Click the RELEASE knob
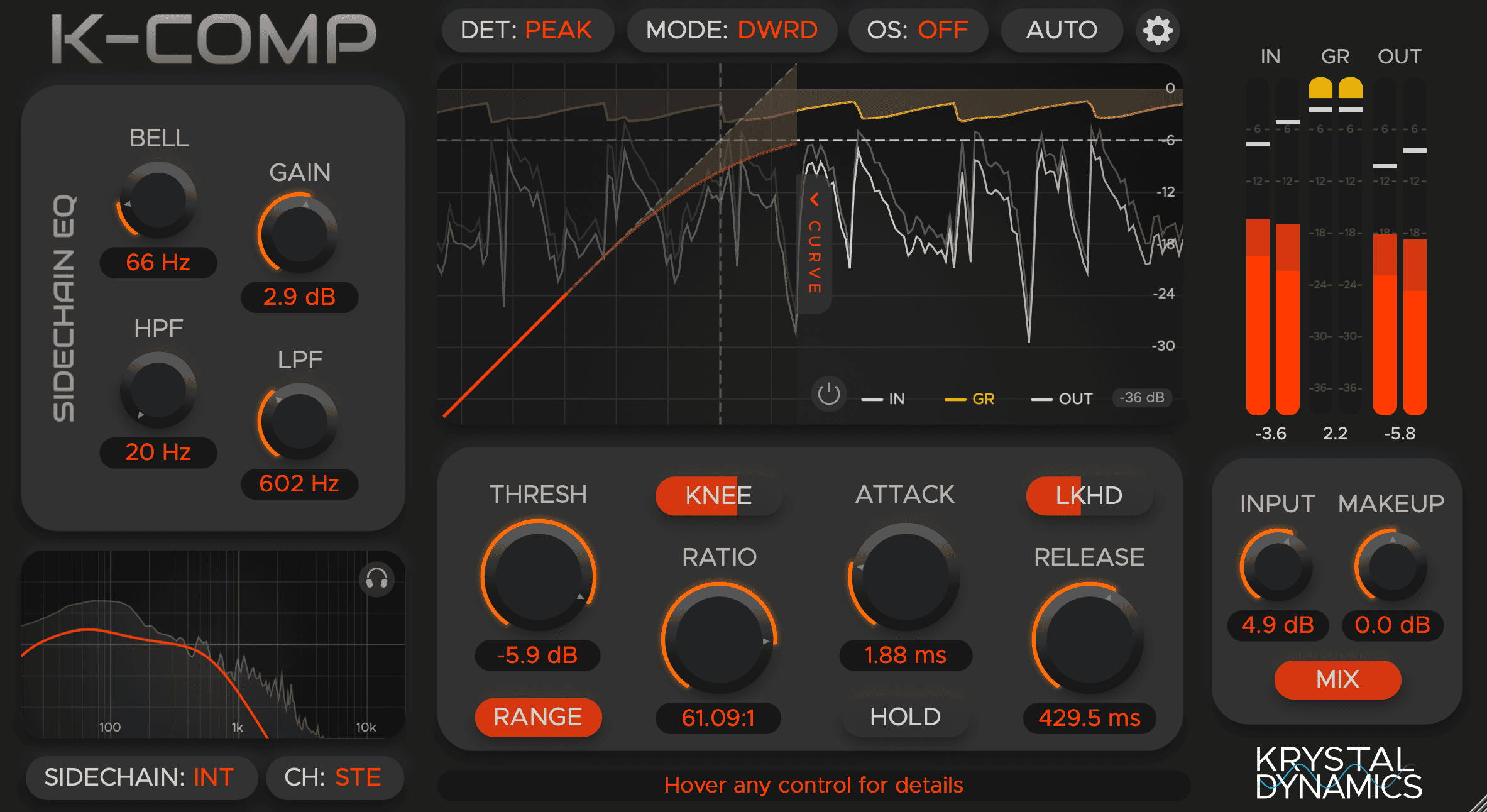The image size is (1487, 812). (x=1089, y=639)
